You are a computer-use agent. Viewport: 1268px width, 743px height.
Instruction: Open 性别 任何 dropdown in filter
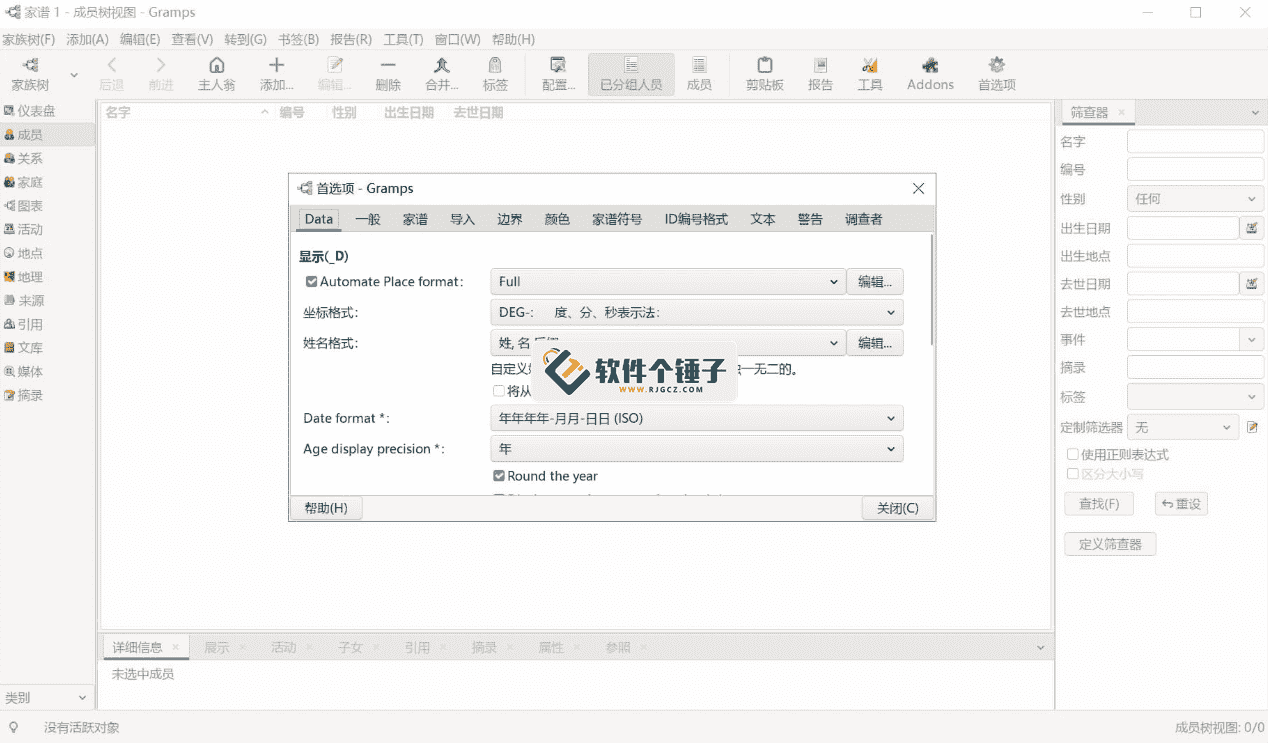click(1195, 199)
